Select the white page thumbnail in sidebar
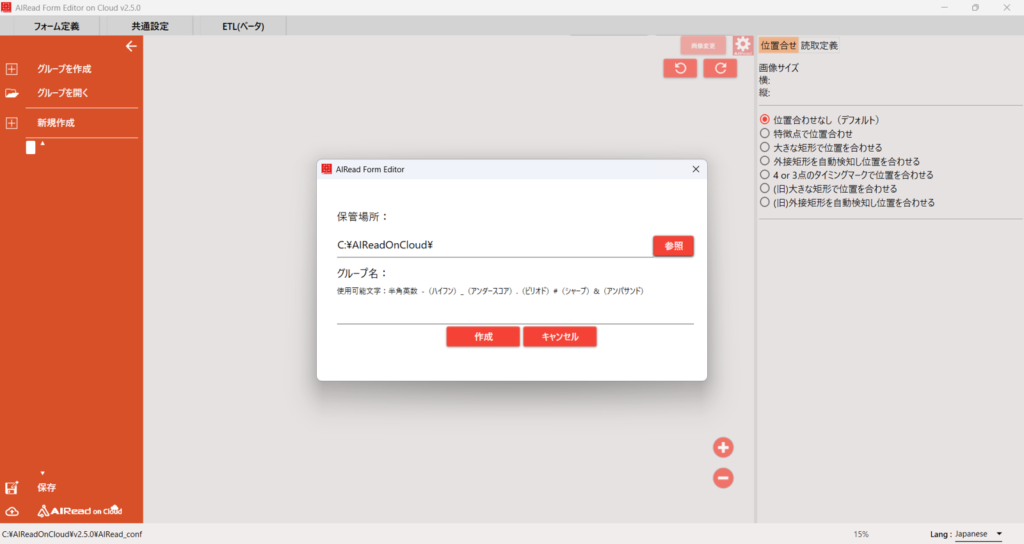 click(31, 148)
